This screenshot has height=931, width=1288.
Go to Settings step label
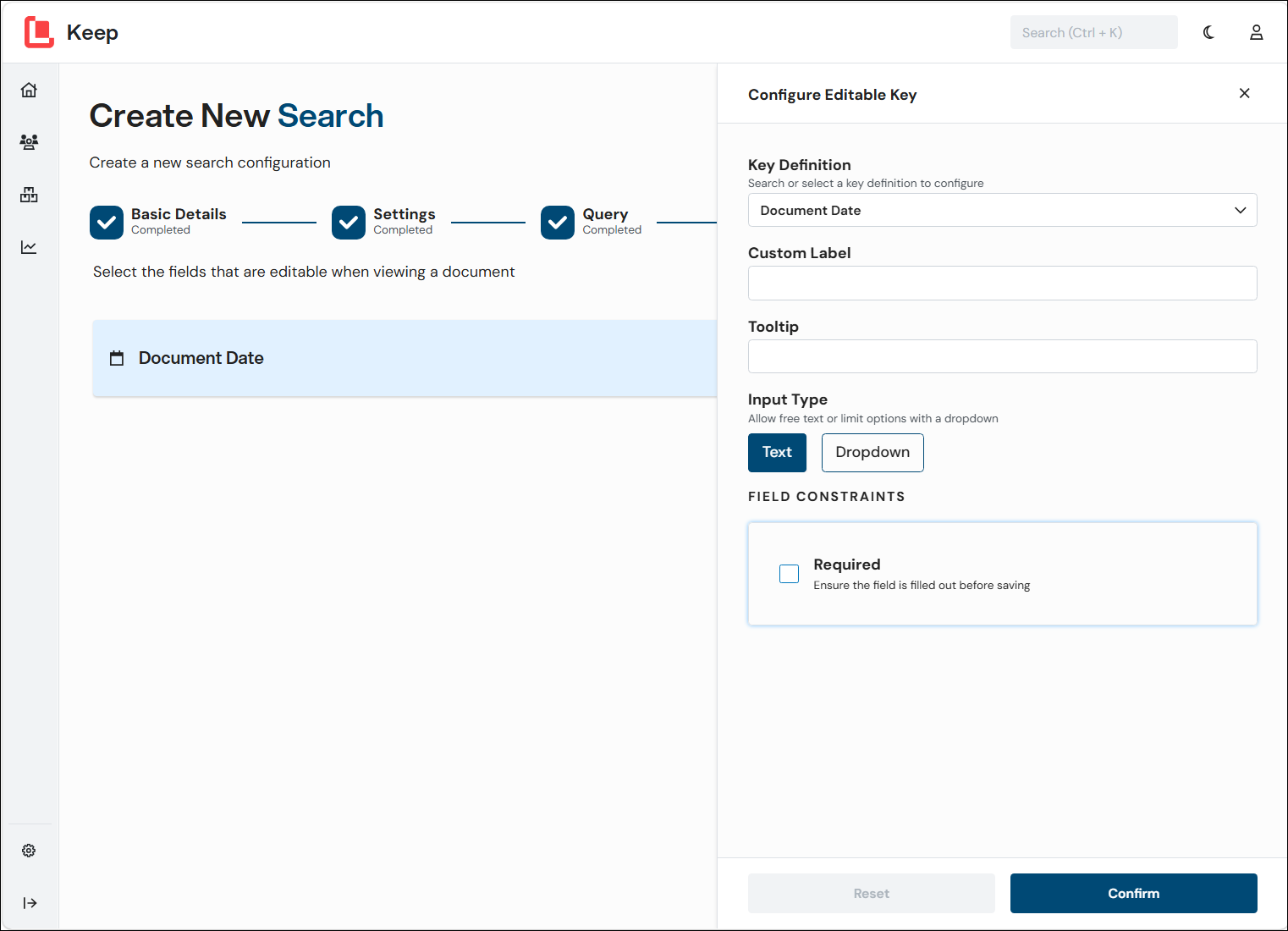[404, 214]
